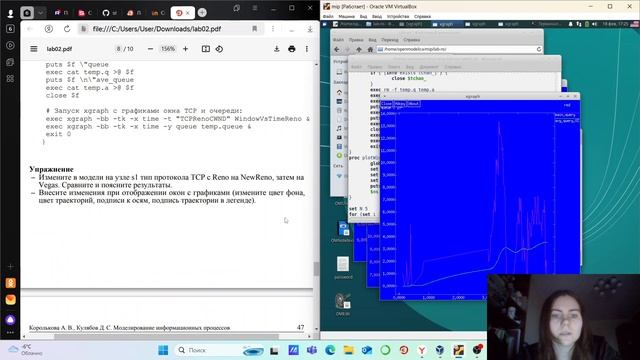Image resolution: width=640 pixels, height=360 pixels.
Task: Open VirtualBox Файл menu
Action: [328, 17]
